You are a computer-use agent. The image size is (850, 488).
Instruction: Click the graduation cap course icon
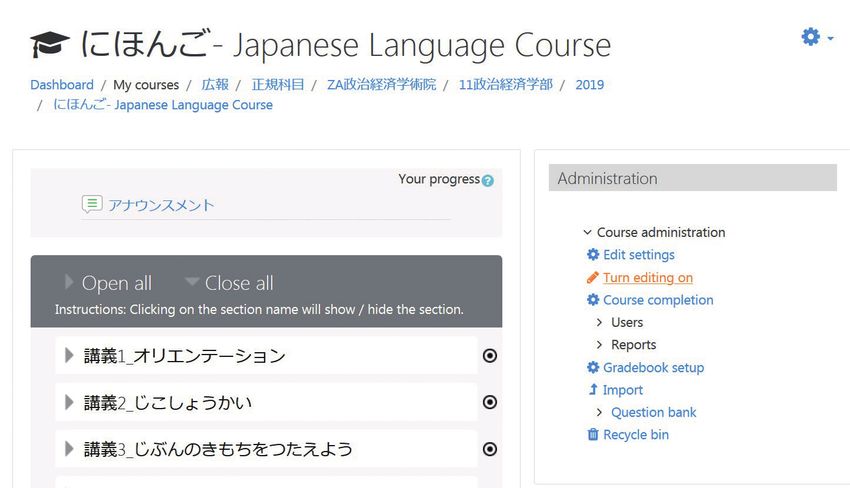click(49, 44)
